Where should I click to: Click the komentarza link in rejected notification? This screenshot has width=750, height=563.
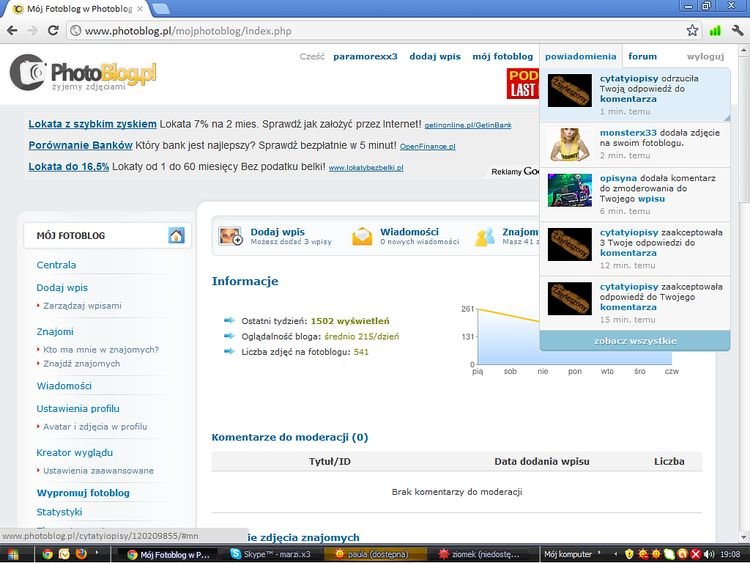pos(628,99)
